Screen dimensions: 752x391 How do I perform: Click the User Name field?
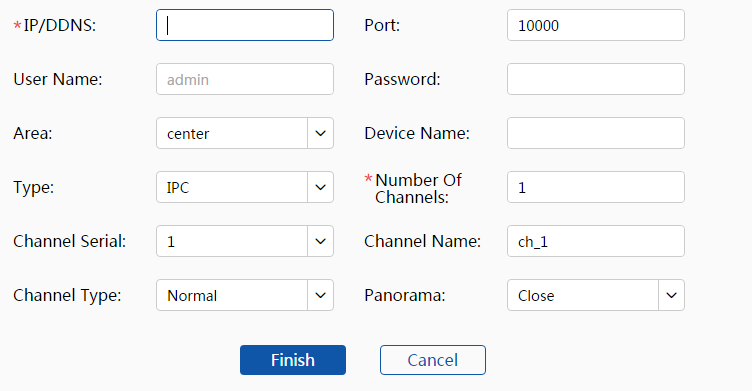pyautogui.click(x=245, y=79)
